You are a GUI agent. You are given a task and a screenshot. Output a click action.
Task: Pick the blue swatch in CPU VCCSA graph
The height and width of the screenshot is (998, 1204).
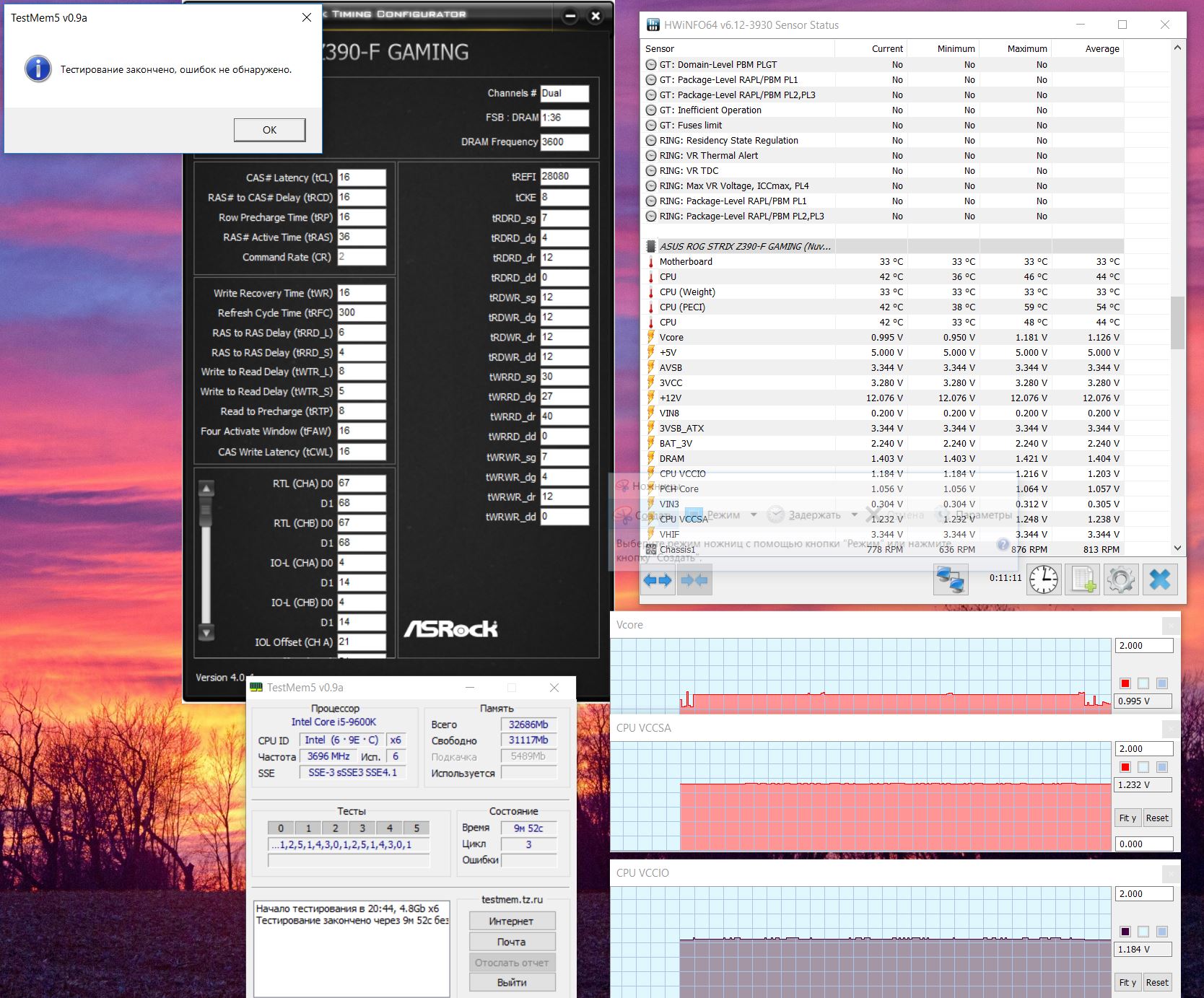click(x=1162, y=767)
